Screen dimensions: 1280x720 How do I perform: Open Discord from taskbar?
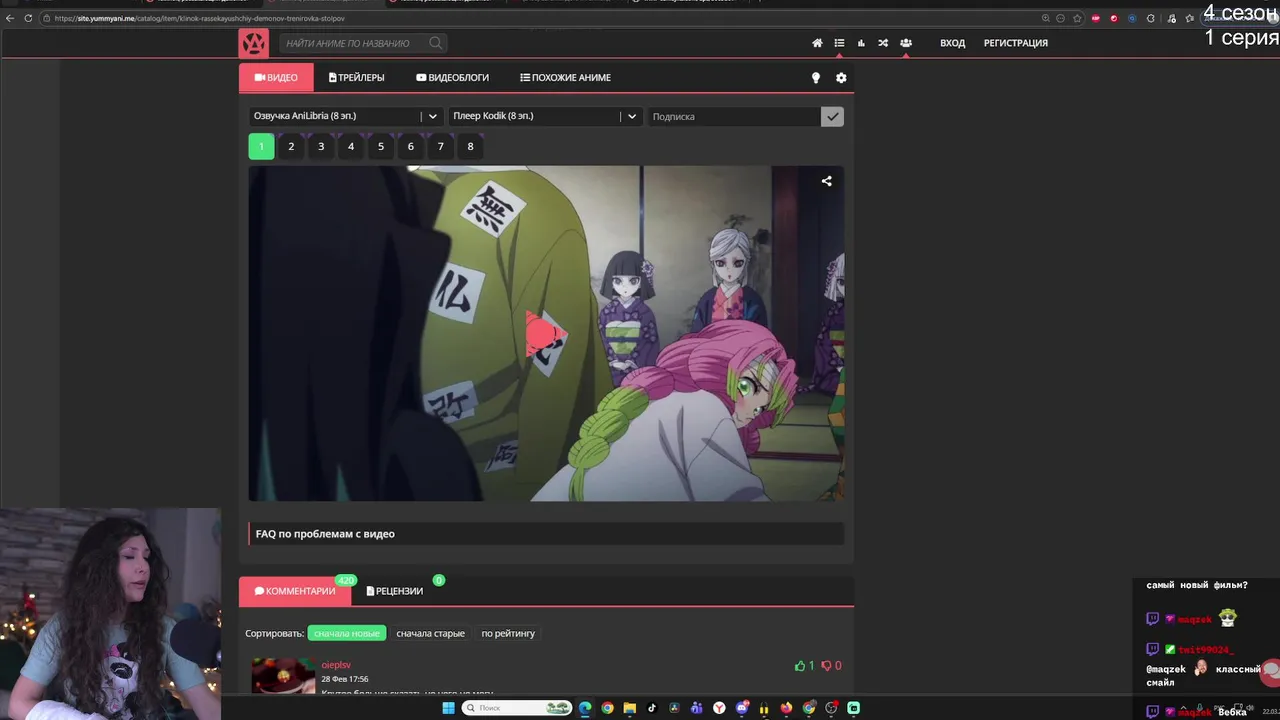[x=741, y=708]
